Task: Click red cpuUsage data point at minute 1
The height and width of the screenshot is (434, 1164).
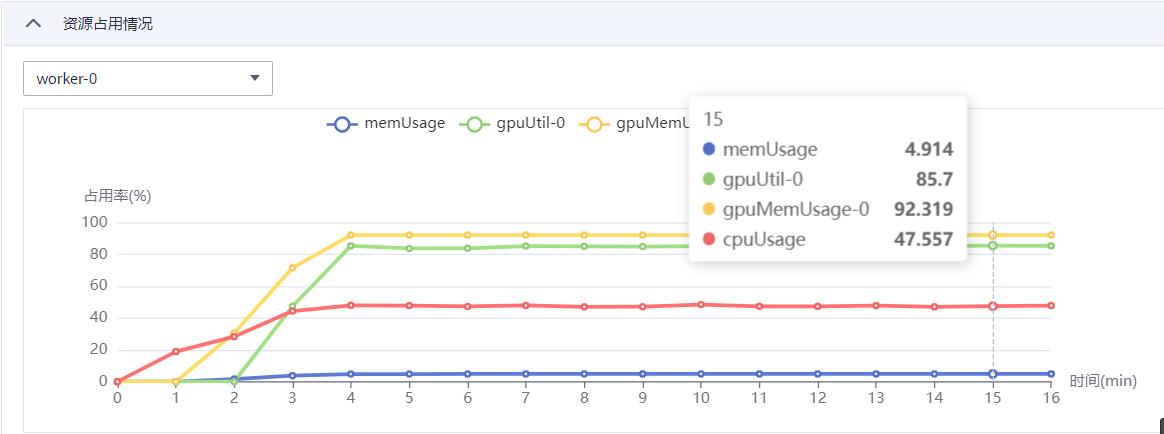Action: pyautogui.click(x=176, y=351)
